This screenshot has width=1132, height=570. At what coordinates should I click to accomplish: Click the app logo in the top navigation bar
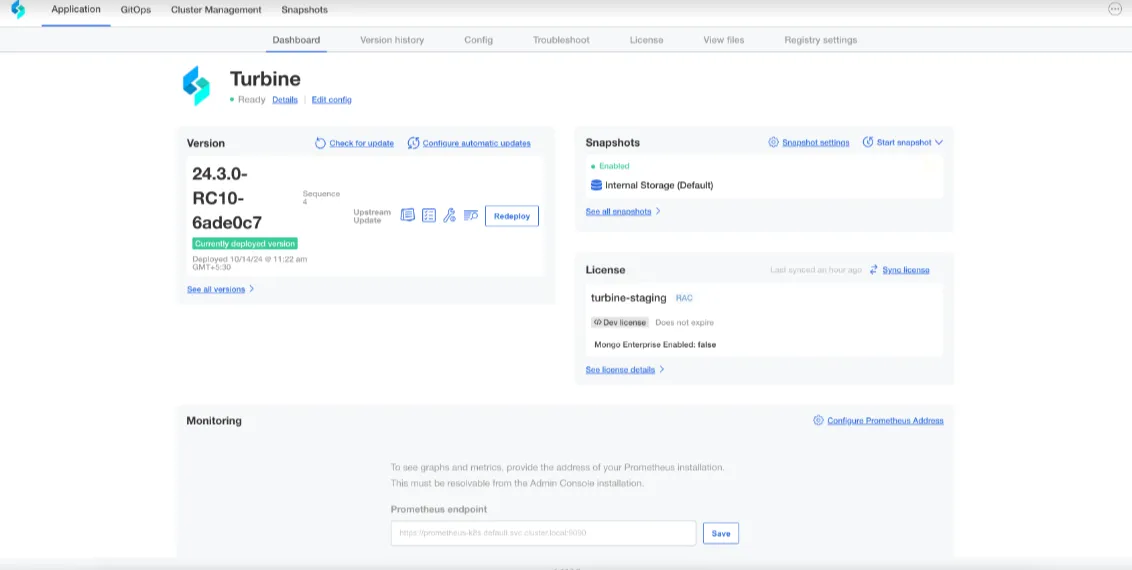click(x=18, y=10)
